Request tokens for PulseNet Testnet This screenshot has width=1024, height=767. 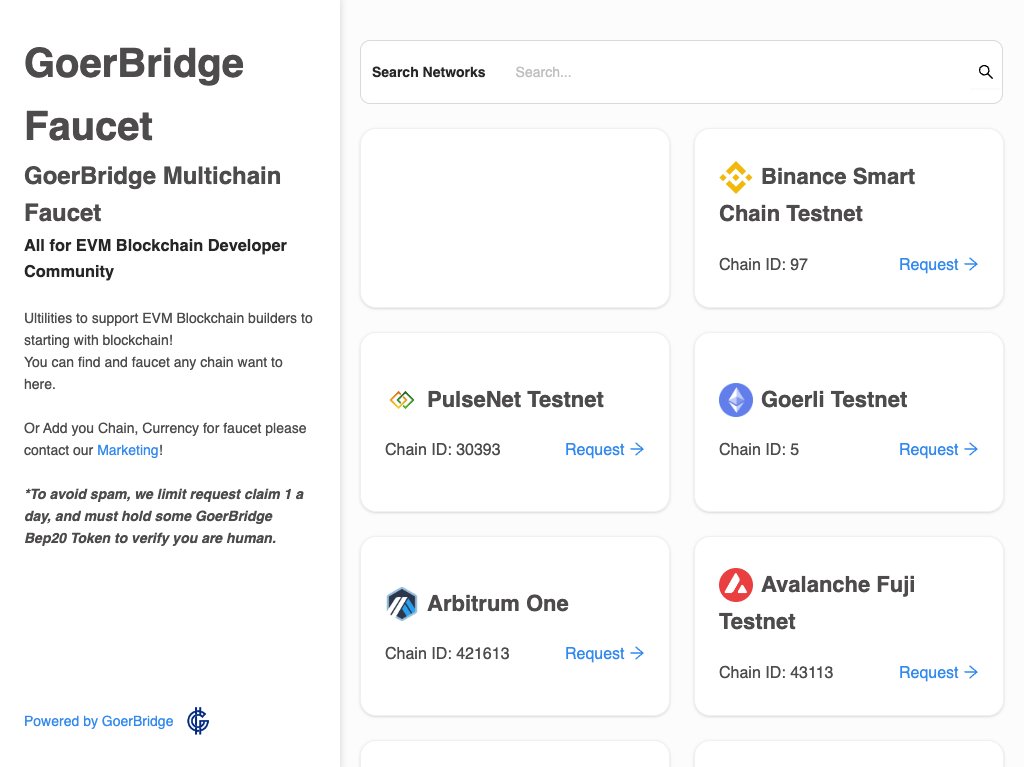[604, 449]
